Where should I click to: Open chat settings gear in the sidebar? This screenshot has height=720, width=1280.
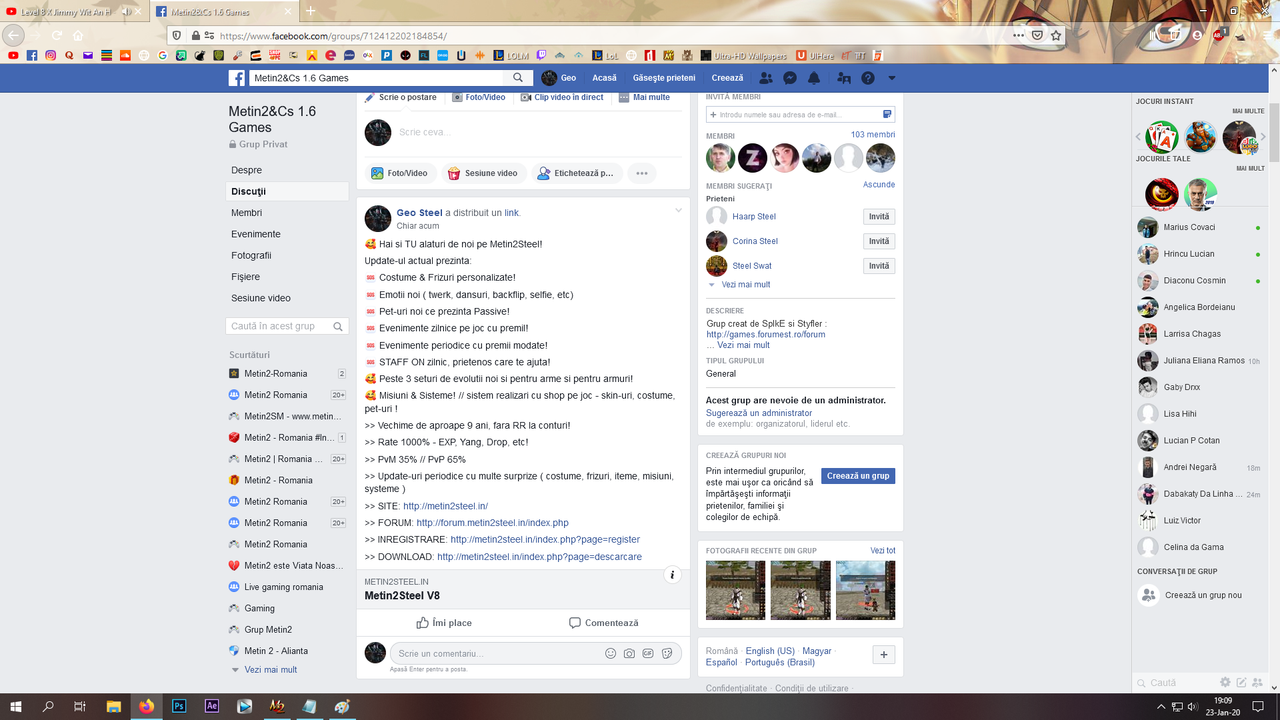[1225, 682]
